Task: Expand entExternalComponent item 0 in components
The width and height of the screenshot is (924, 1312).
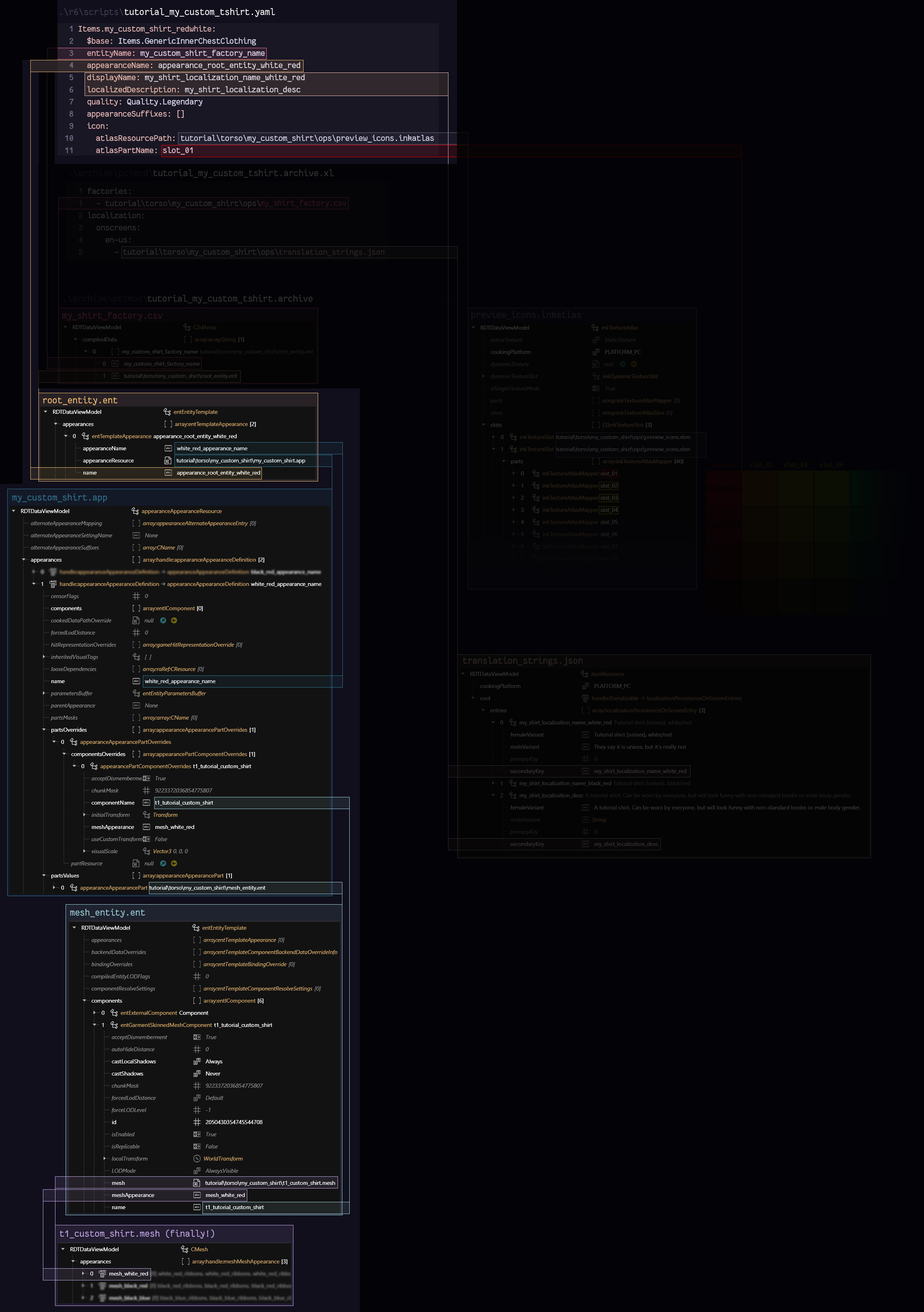Action: (x=95, y=1013)
